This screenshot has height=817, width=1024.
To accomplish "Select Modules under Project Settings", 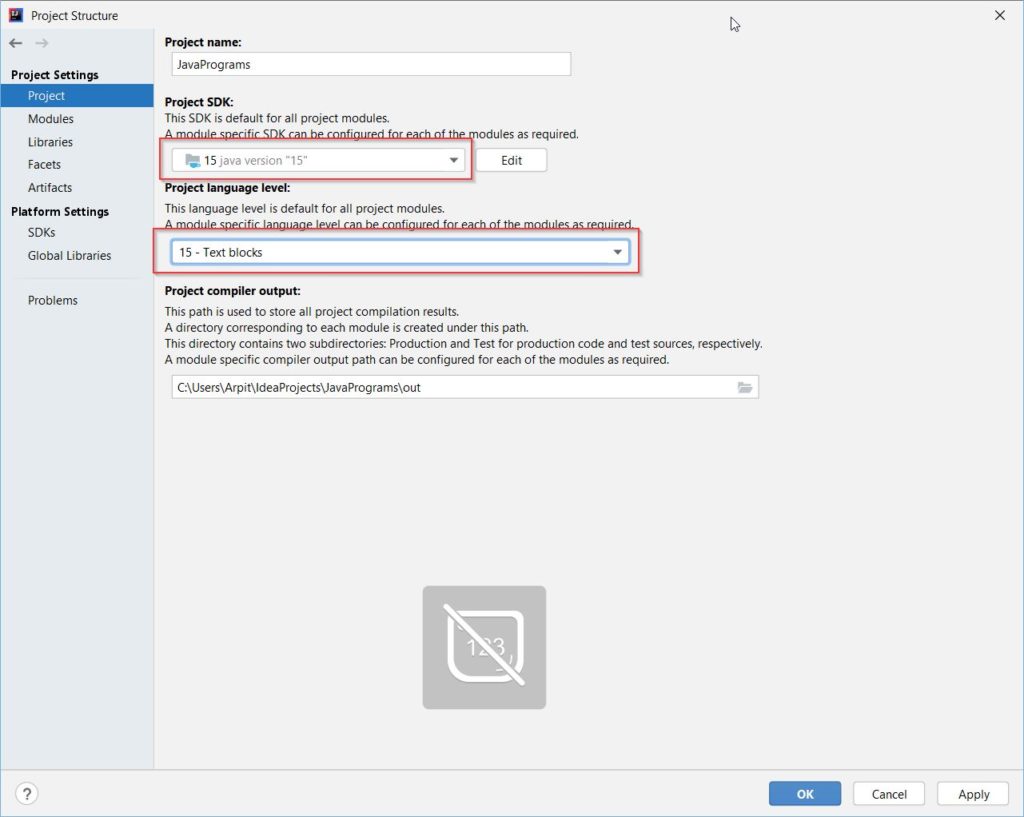I will (x=49, y=118).
